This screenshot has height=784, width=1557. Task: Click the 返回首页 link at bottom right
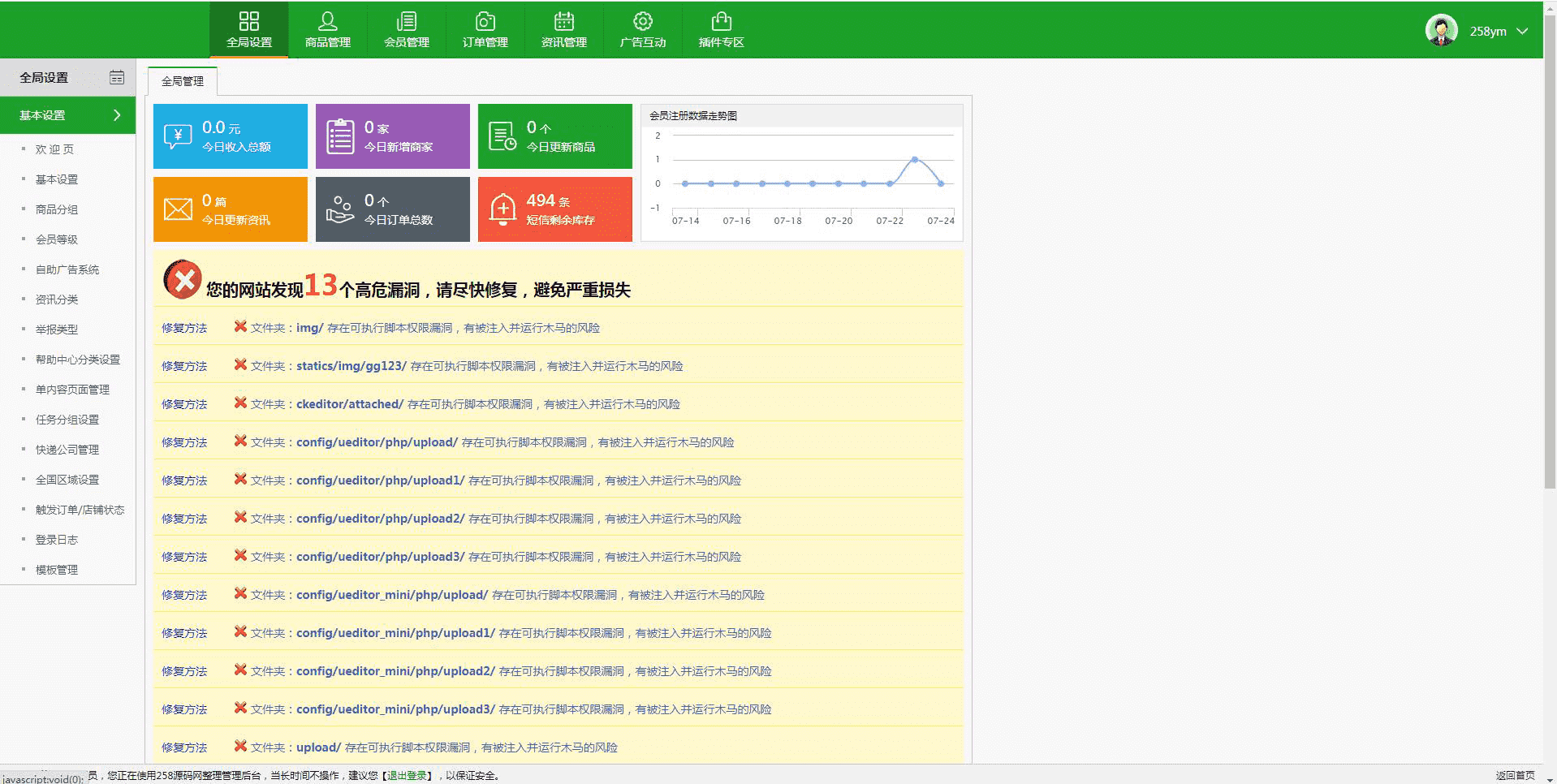1515,775
